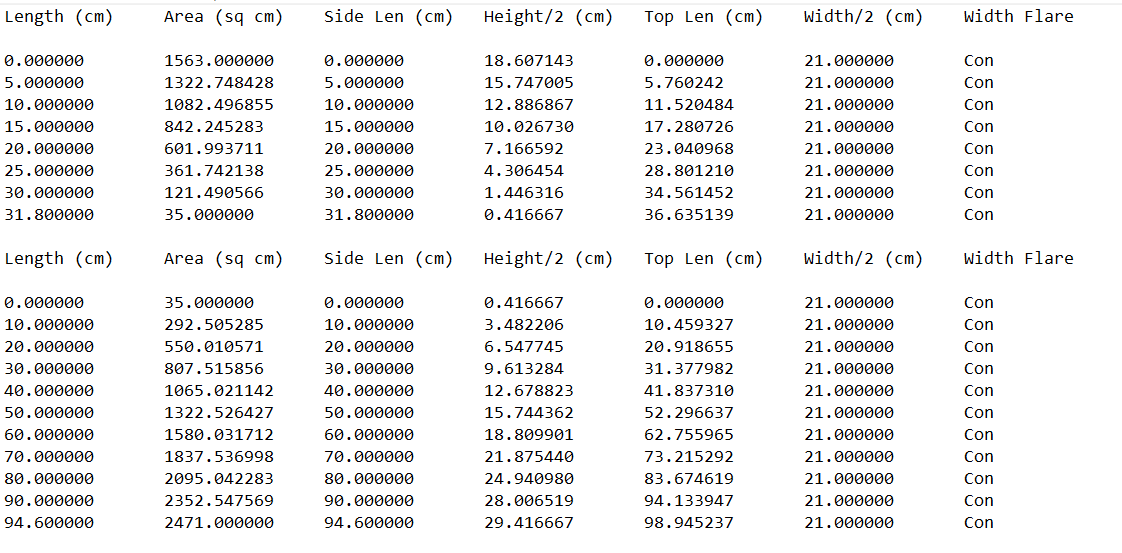This screenshot has width=1122, height=553.
Task: Click the Height/2 value 28.006519
Action: tap(529, 501)
